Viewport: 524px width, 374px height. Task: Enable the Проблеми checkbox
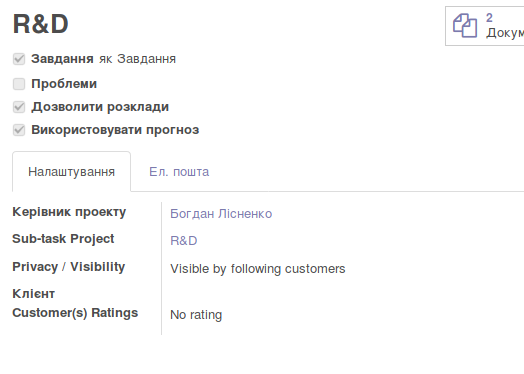[x=19, y=84]
